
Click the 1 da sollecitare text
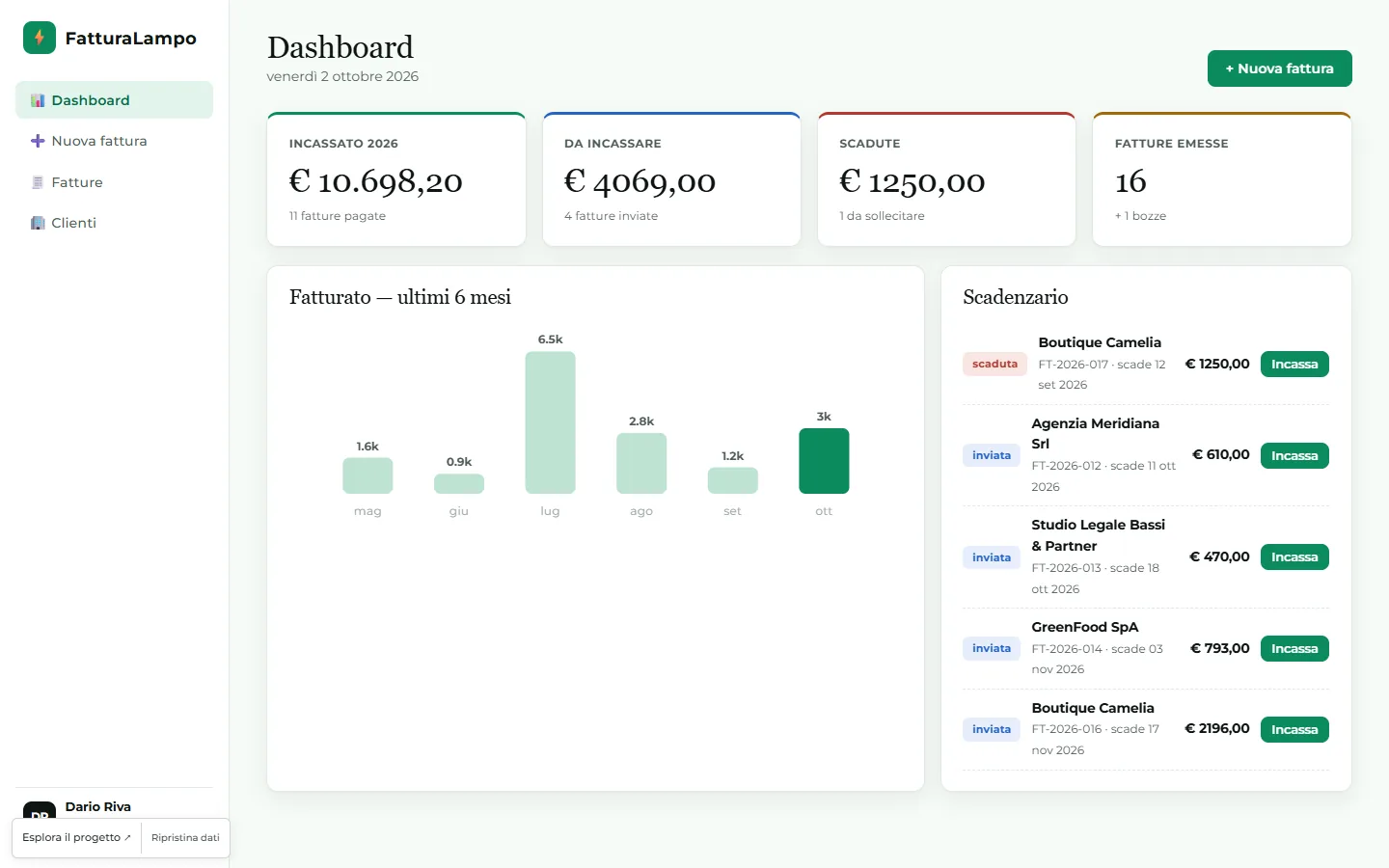click(882, 216)
